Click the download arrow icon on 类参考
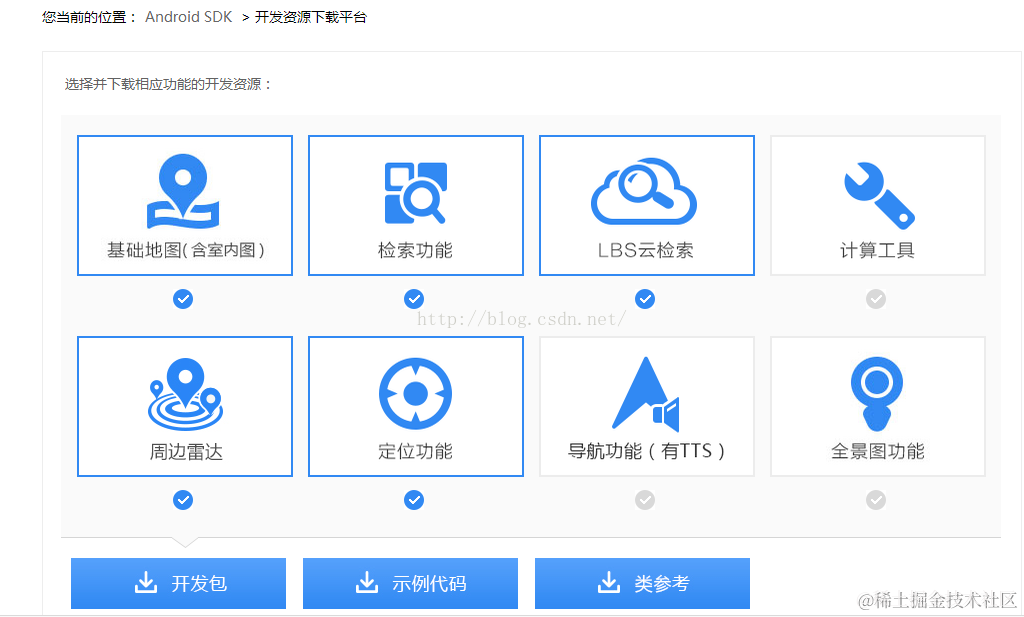The height and width of the screenshot is (617, 1024). pyautogui.click(x=609, y=582)
